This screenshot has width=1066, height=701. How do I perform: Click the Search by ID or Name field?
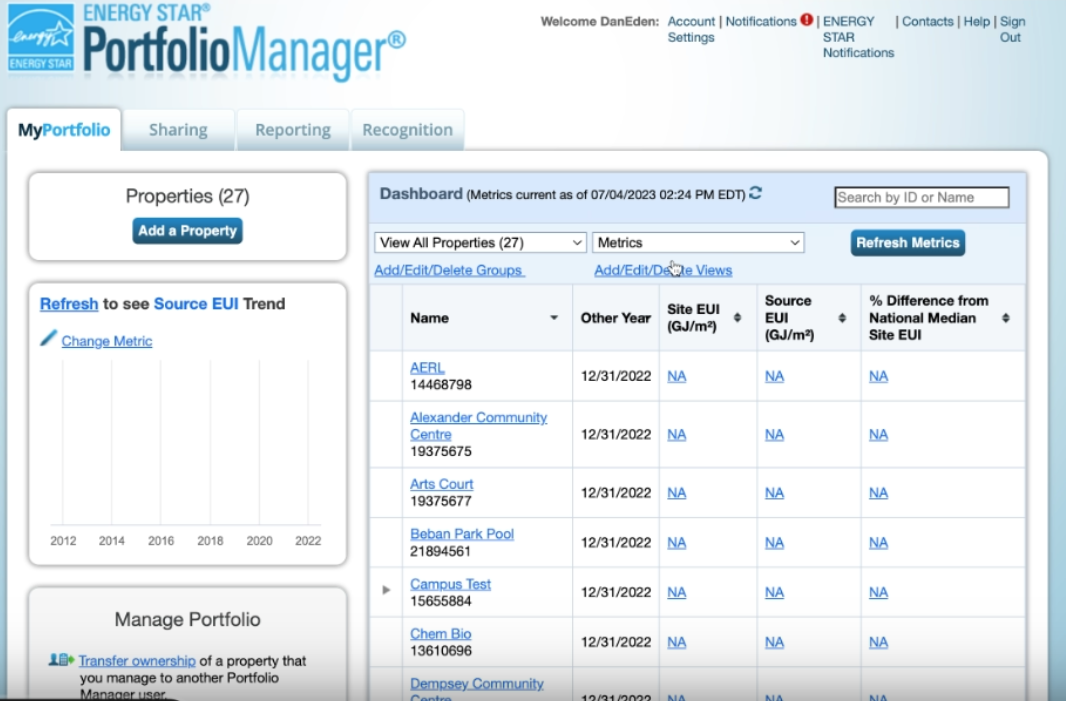point(922,197)
